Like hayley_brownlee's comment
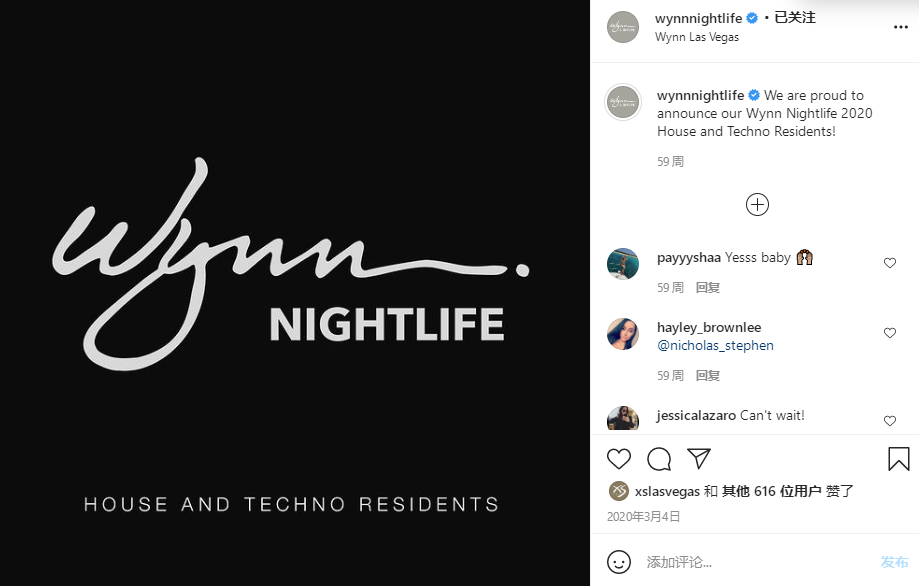This screenshot has width=919, height=586. coord(890,333)
